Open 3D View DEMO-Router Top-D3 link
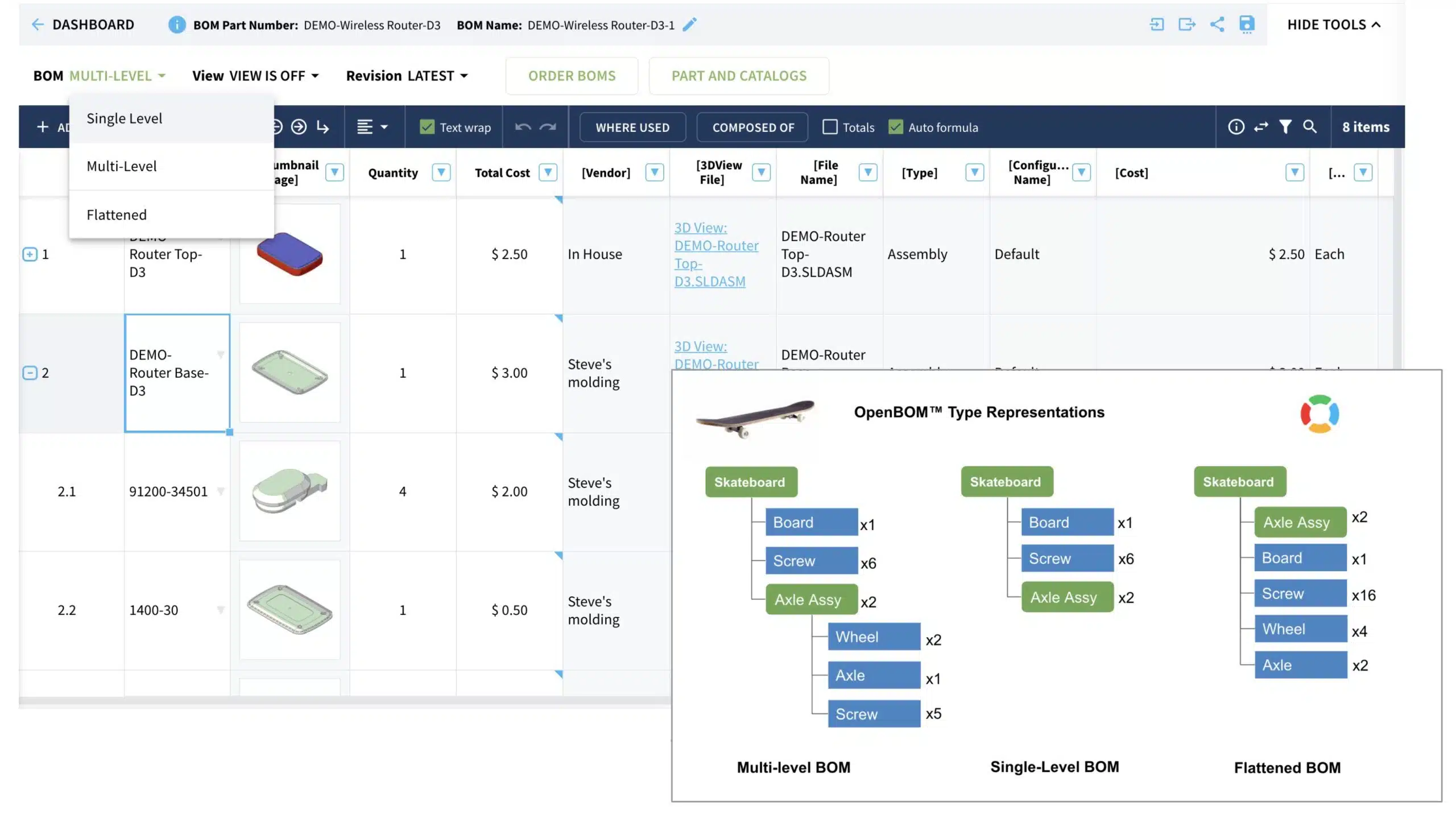 pyautogui.click(x=716, y=254)
